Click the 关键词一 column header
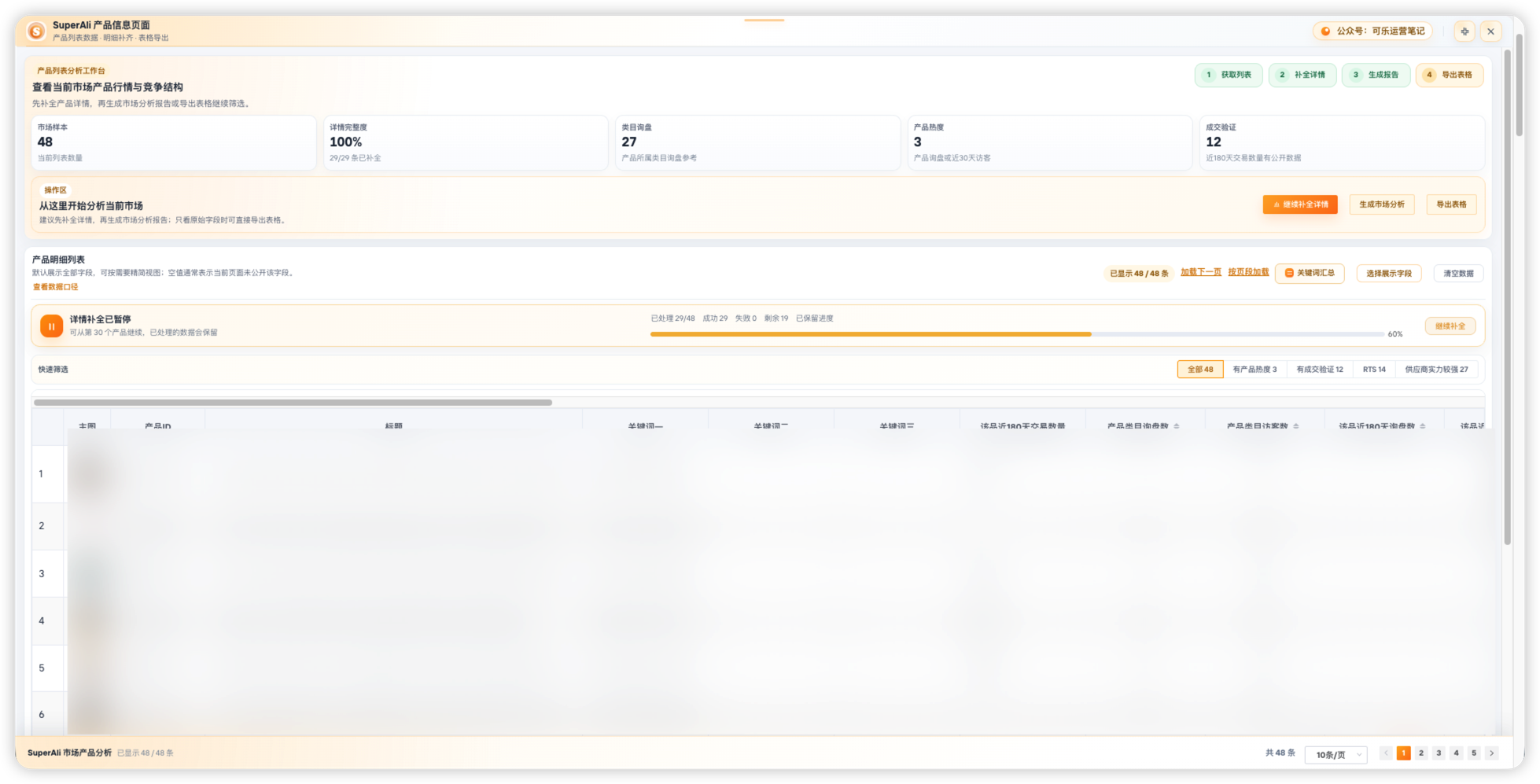The width and height of the screenshot is (1540, 784). (x=646, y=426)
